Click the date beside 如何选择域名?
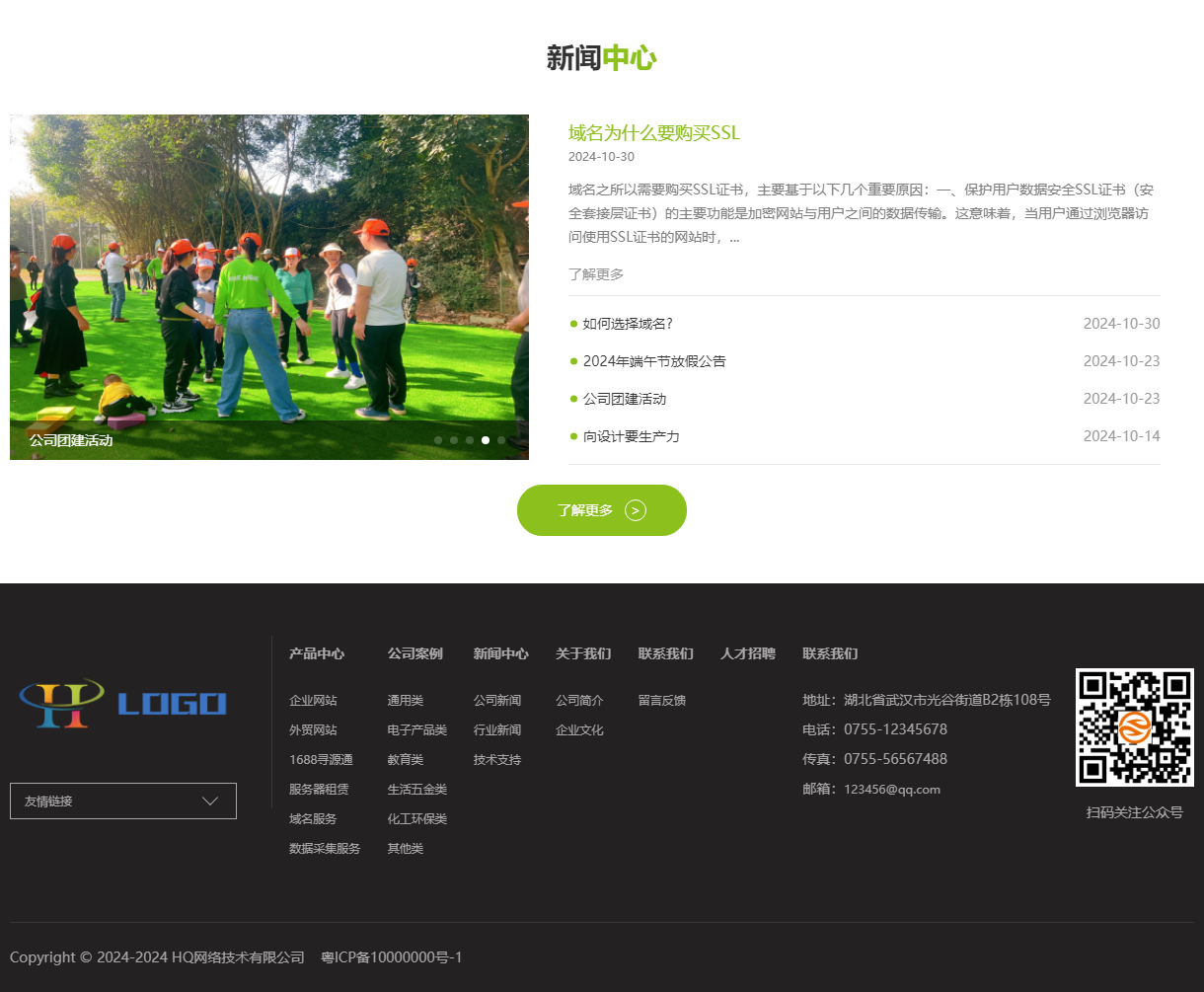Screen dimensions: 1204x992 [1122, 324]
